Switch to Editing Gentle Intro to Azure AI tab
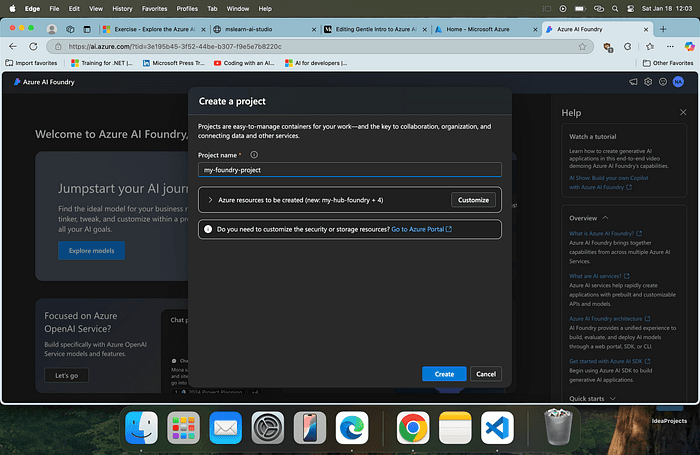 coord(375,29)
